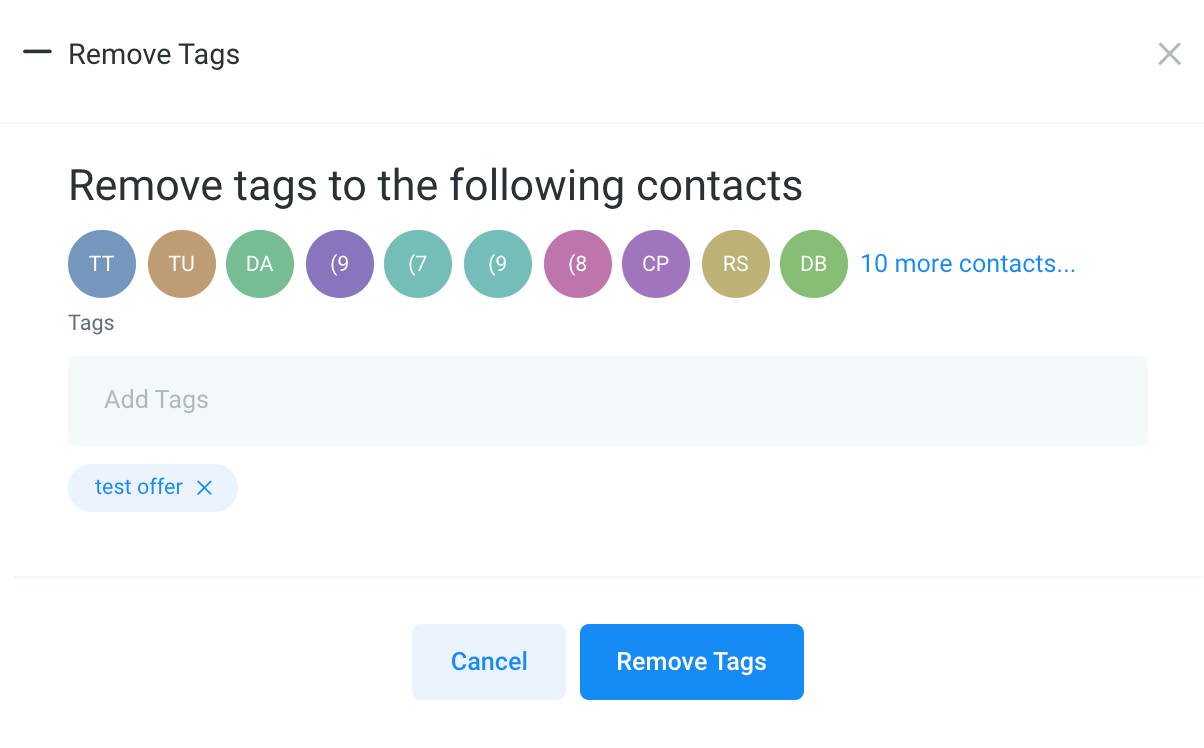Open the DA contact avatar

[260, 264]
